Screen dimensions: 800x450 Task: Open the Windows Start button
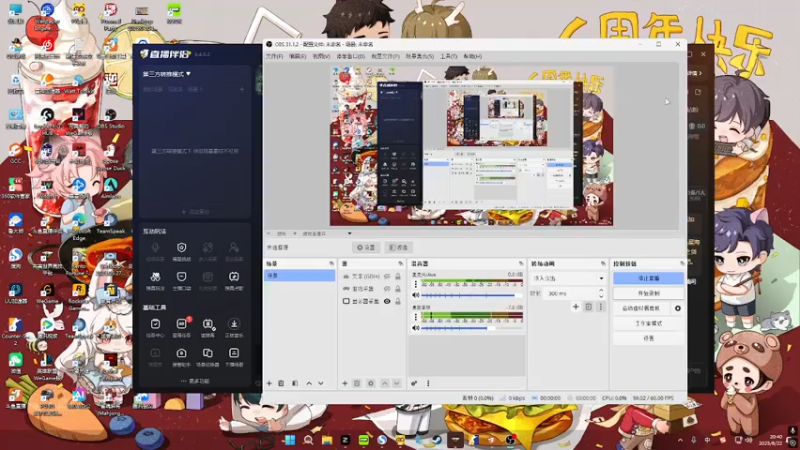pyautogui.click(x=290, y=440)
